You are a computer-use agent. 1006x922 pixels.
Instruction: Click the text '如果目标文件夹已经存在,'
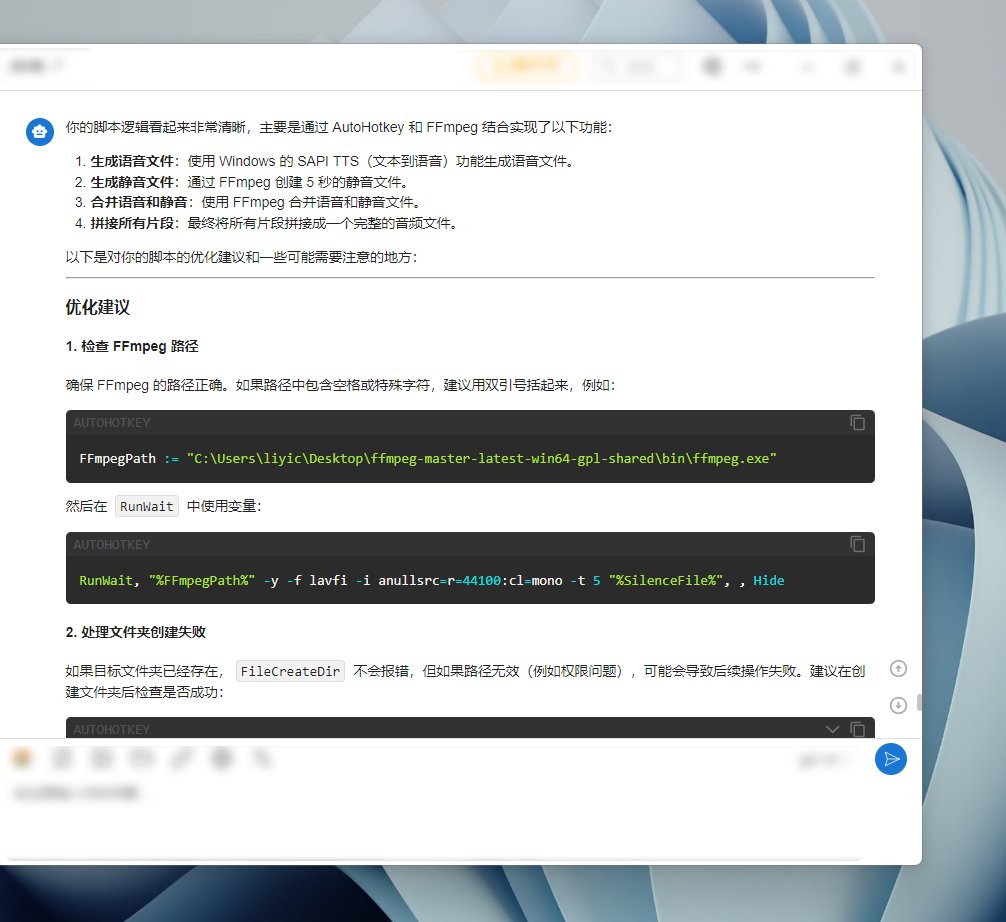point(144,671)
